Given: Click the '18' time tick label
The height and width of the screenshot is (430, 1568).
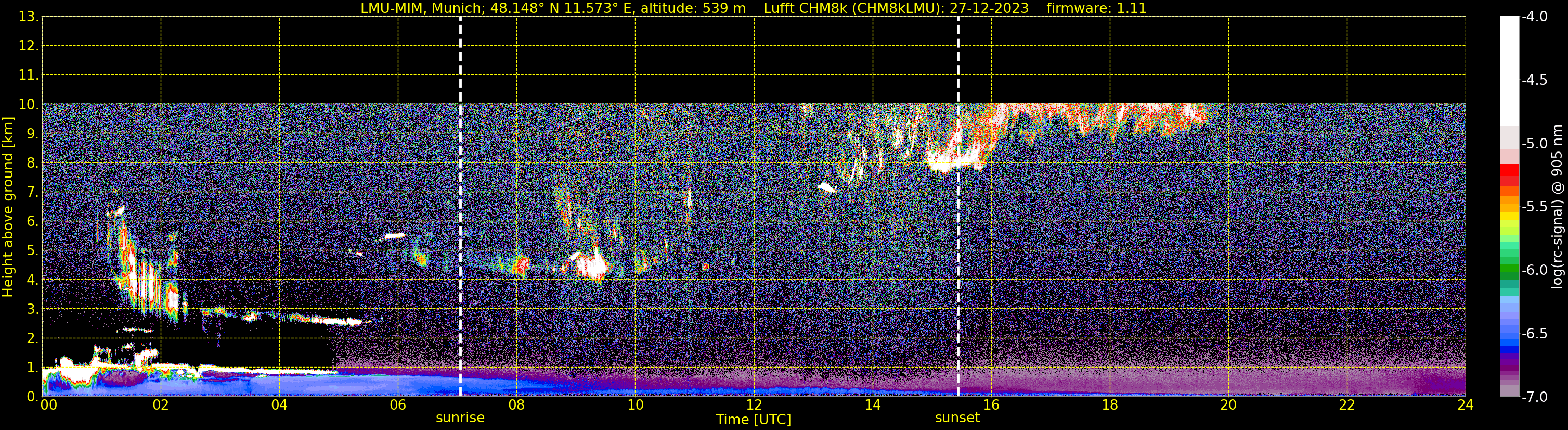Looking at the screenshot, I should pyautogui.click(x=1110, y=405).
